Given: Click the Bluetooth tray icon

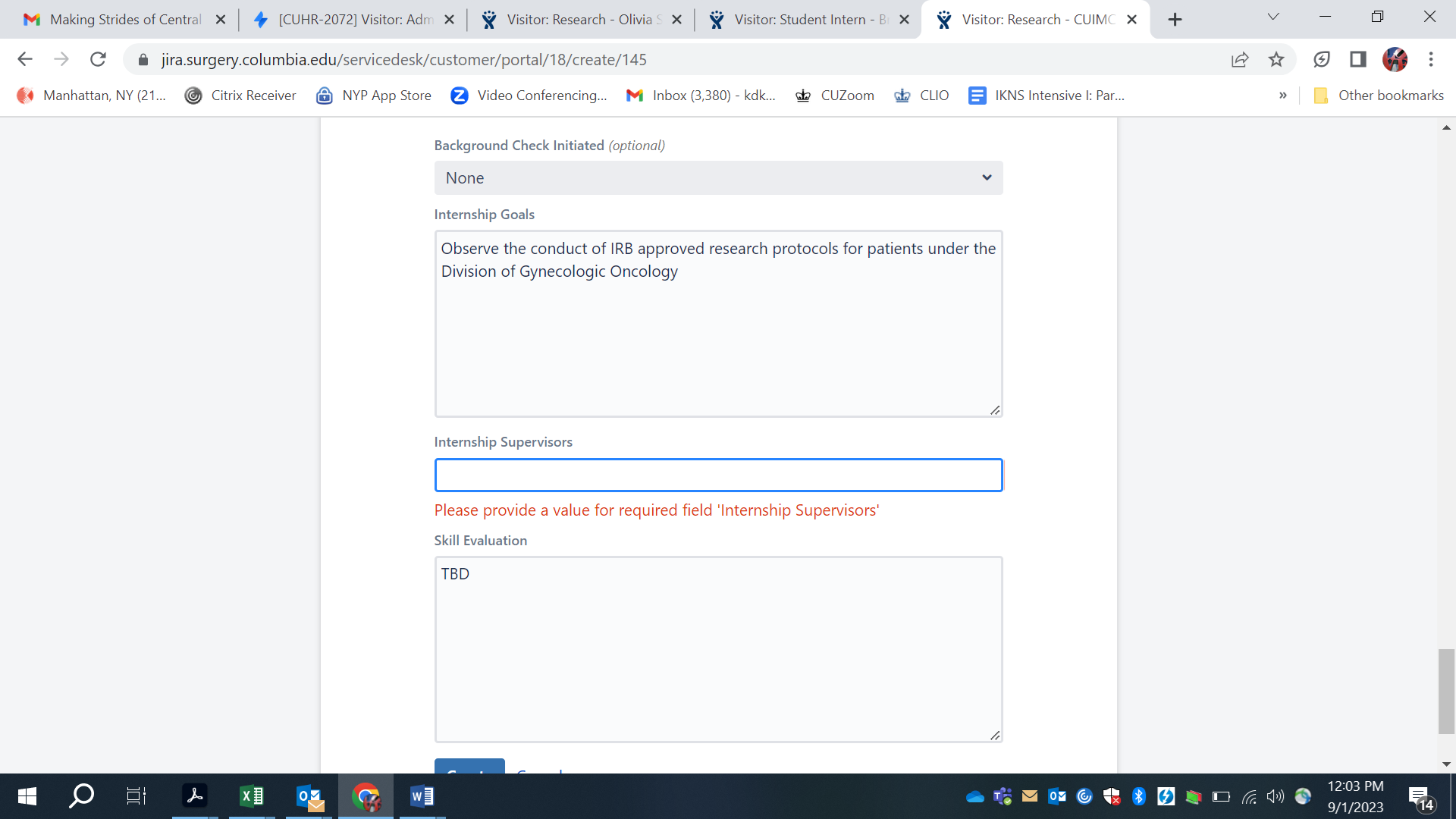Looking at the screenshot, I should [1138, 796].
